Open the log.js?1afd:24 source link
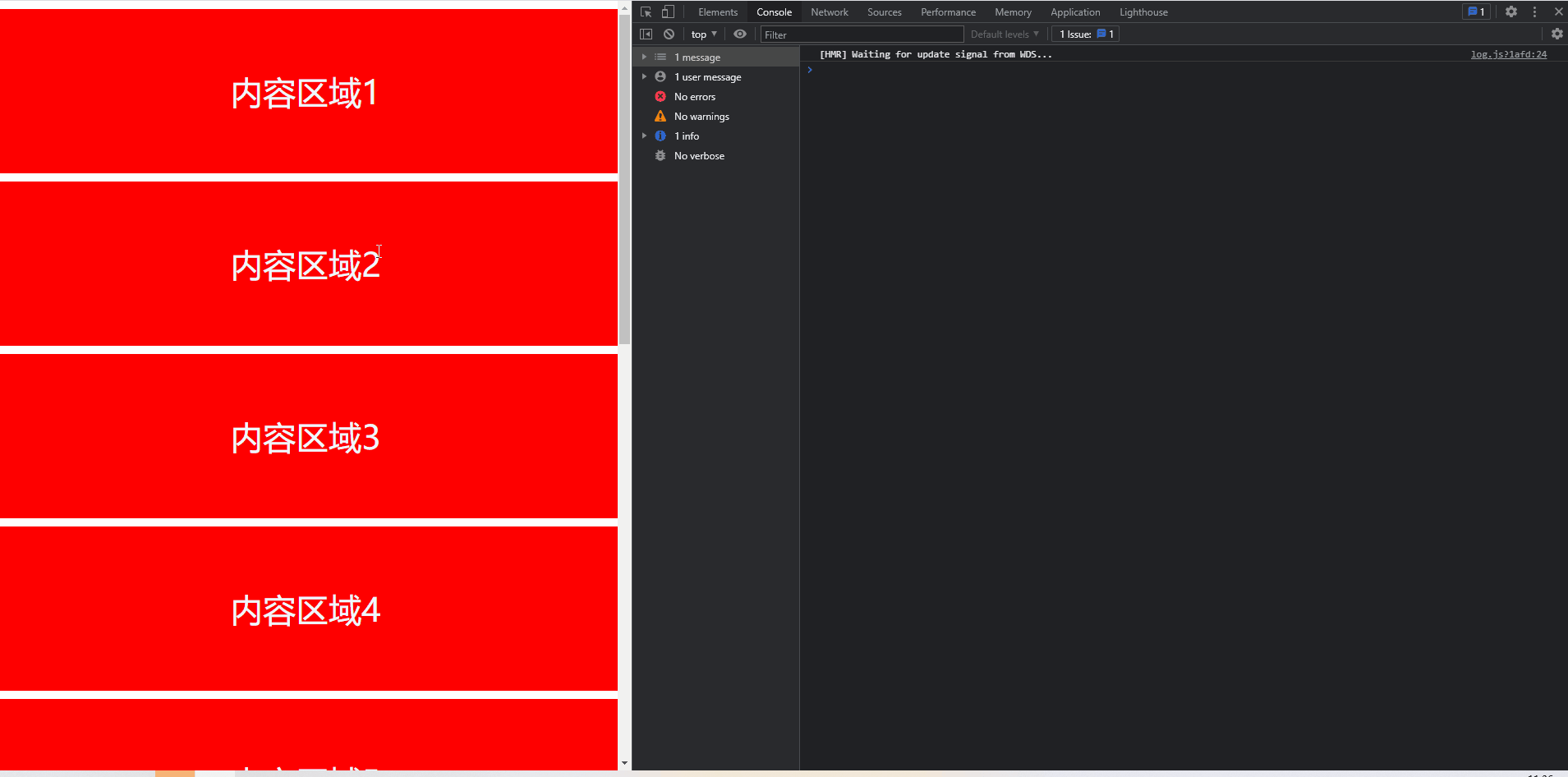 (x=1508, y=54)
